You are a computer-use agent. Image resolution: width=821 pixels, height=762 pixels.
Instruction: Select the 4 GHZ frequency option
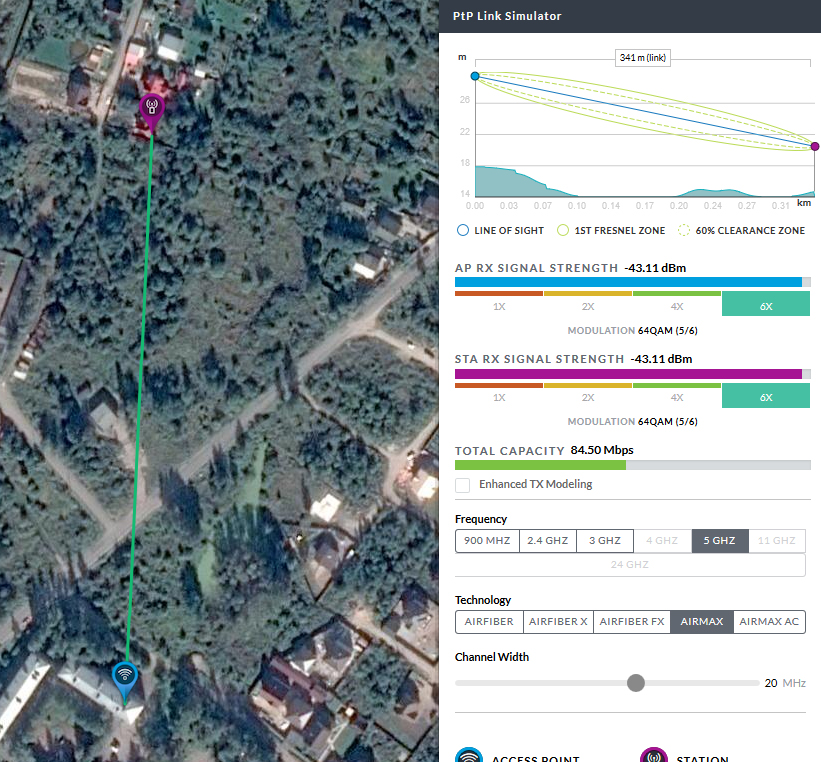[662, 540]
